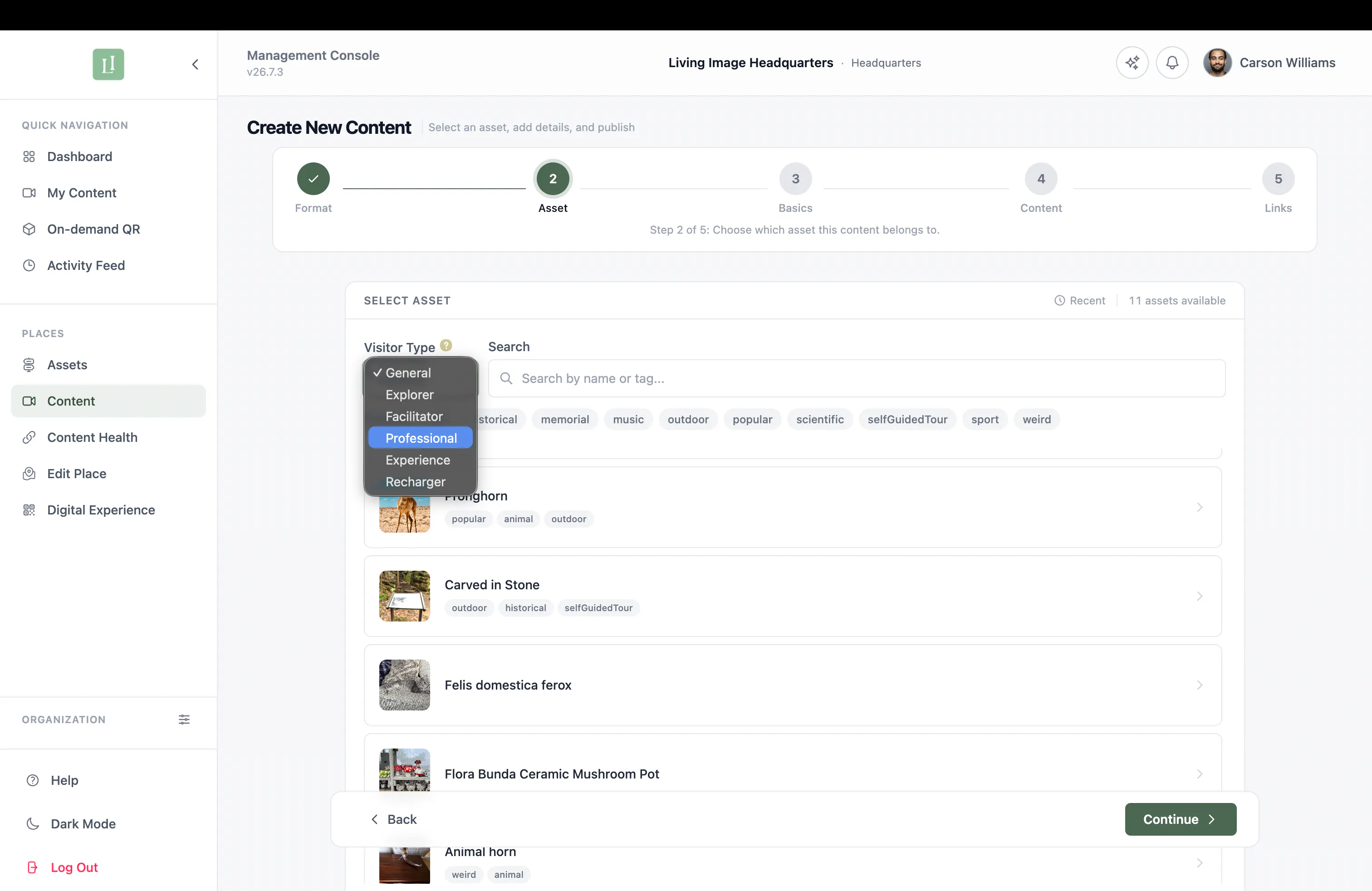Choose Explorer visitor type
The width and height of the screenshot is (1372, 891).
click(x=420, y=395)
